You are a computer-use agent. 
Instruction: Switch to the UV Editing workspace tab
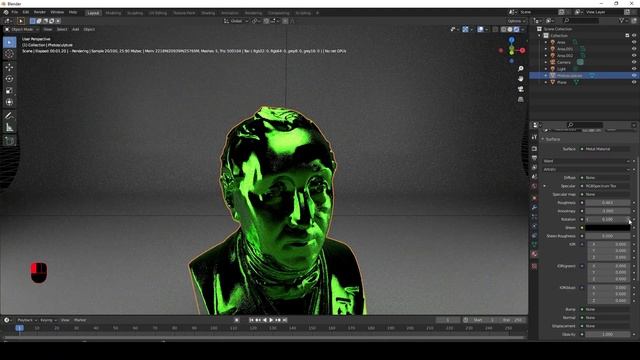pyautogui.click(x=158, y=13)
